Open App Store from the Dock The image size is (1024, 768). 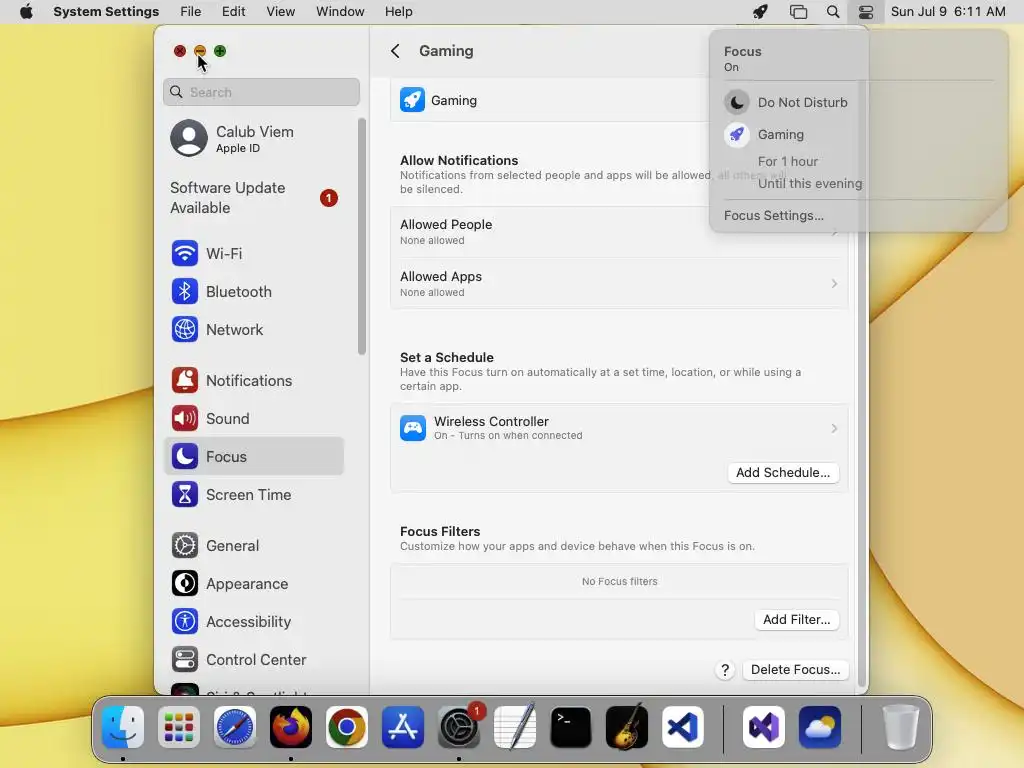(x=402, y=727)
